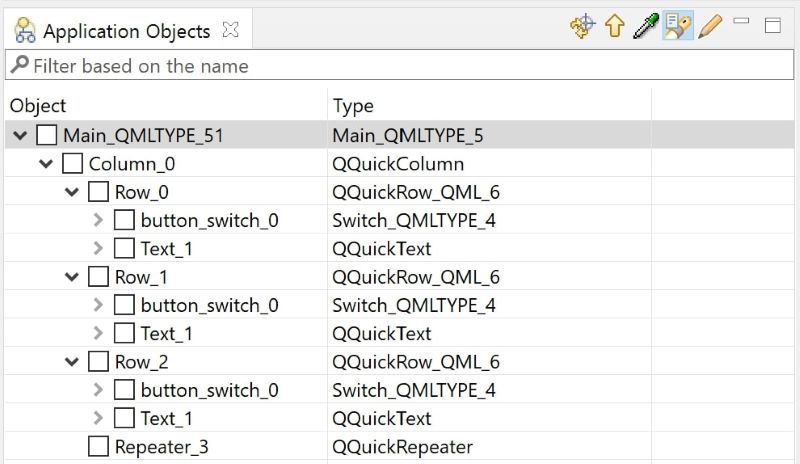Click the Filter based on the name field
This screenshot has width=800, height=464.
coord(399,65)
